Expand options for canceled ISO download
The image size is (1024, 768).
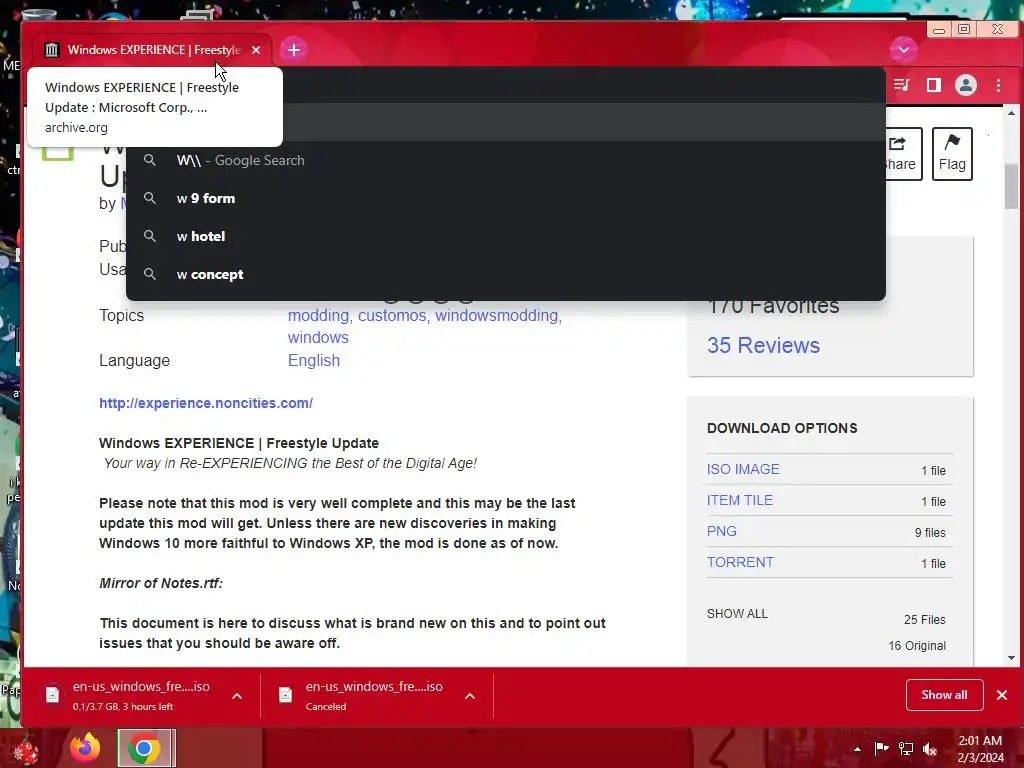pos(470,696)
